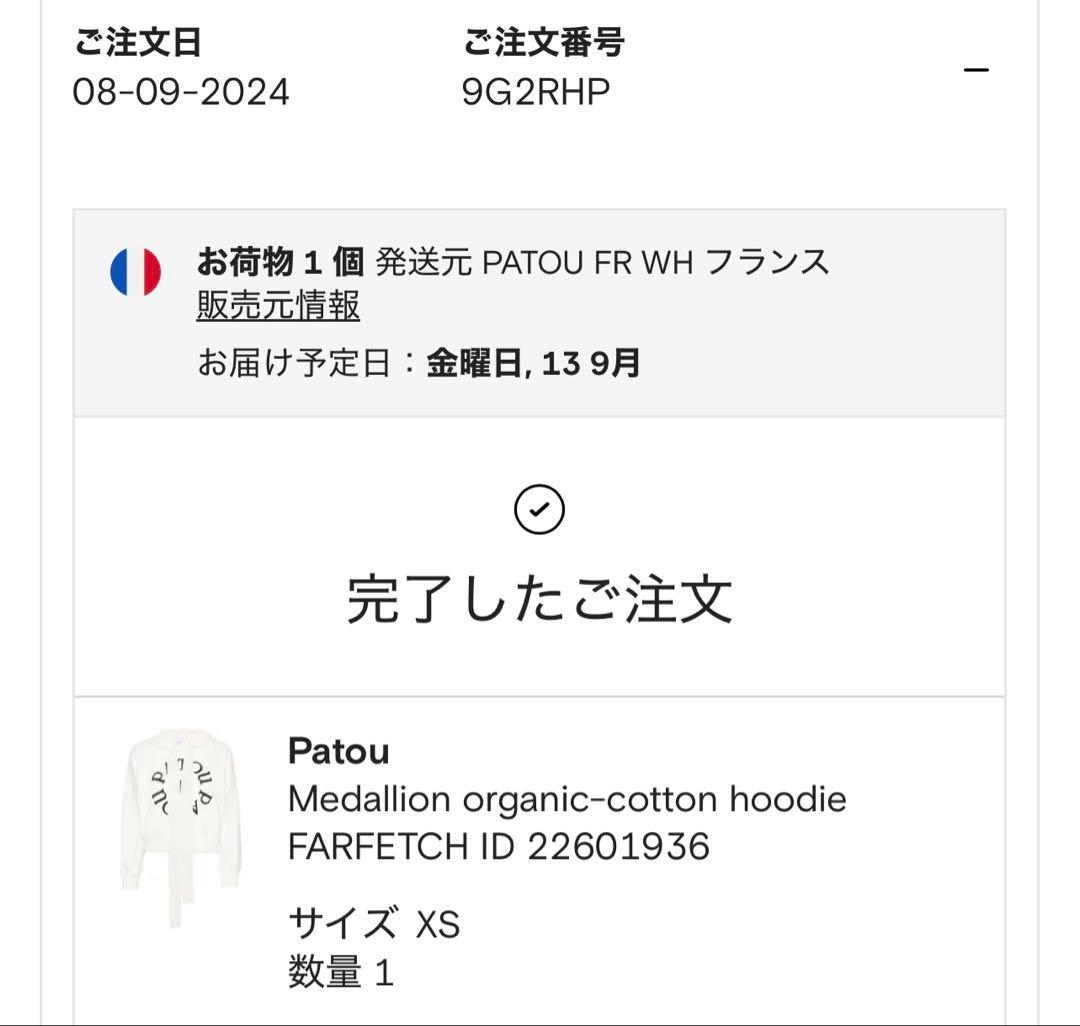Viewport: 1080px width, 1026px height.
Task: Click the completed order checkmark icon
Action: (540, 509)
